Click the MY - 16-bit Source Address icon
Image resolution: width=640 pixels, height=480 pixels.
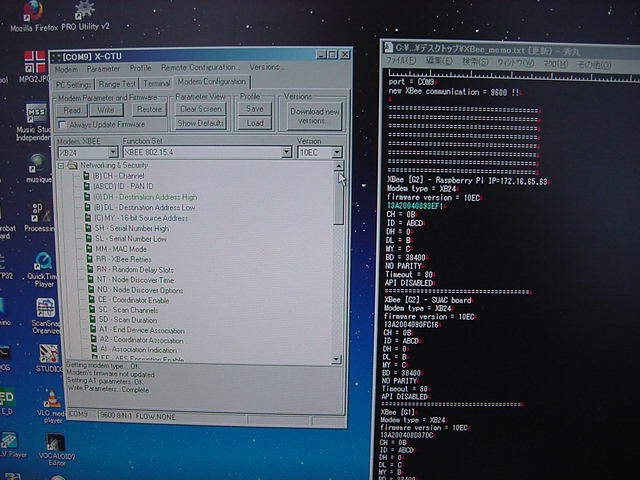pyautogui.click(x=88, y=218)
